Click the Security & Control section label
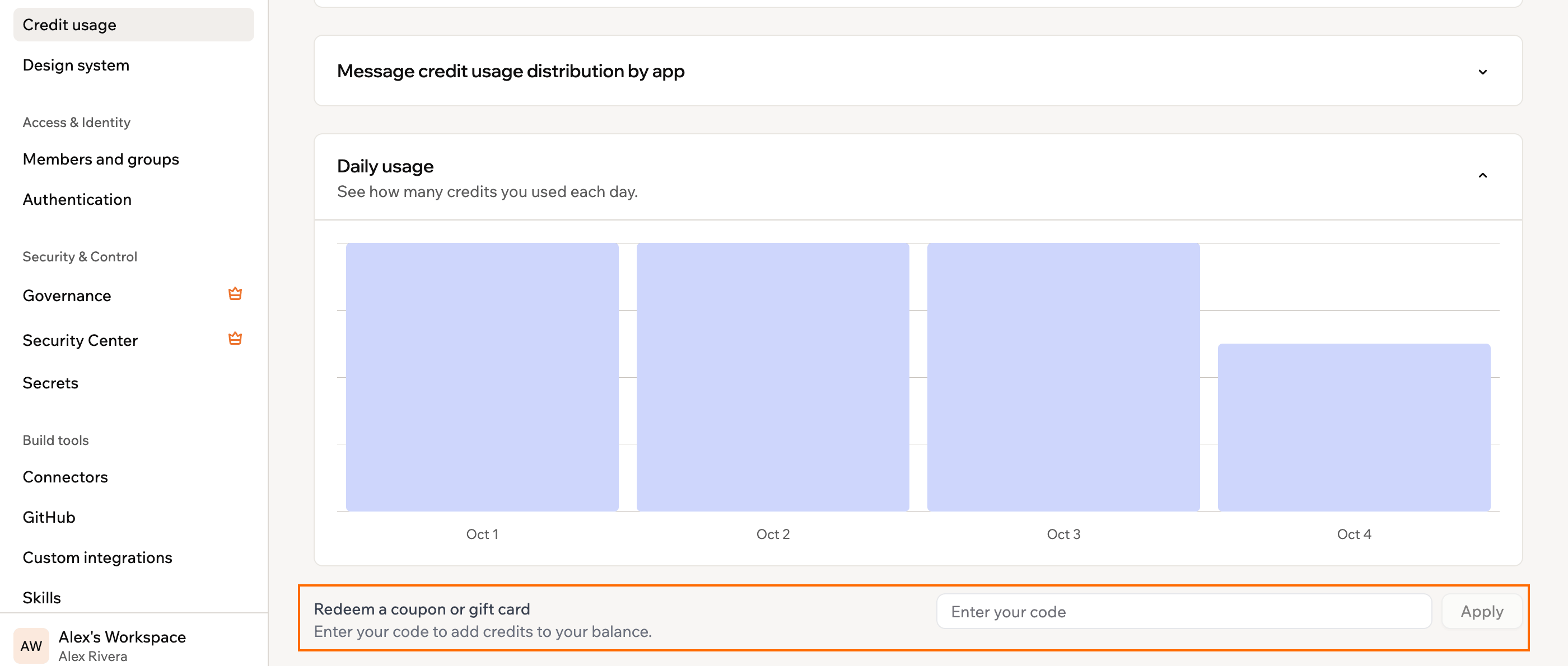 80,257
